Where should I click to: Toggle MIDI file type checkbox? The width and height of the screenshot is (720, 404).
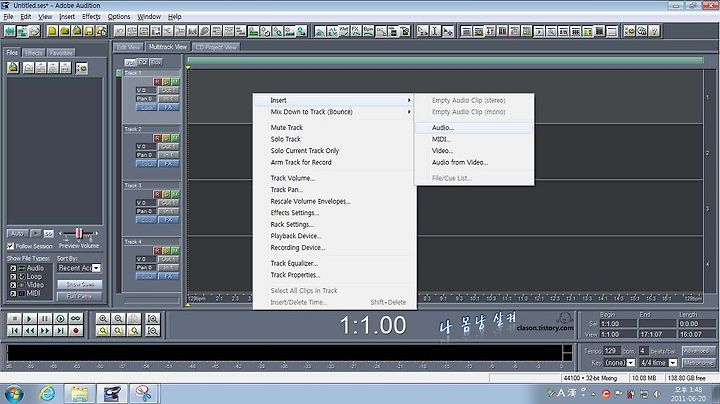click(13, 293)
